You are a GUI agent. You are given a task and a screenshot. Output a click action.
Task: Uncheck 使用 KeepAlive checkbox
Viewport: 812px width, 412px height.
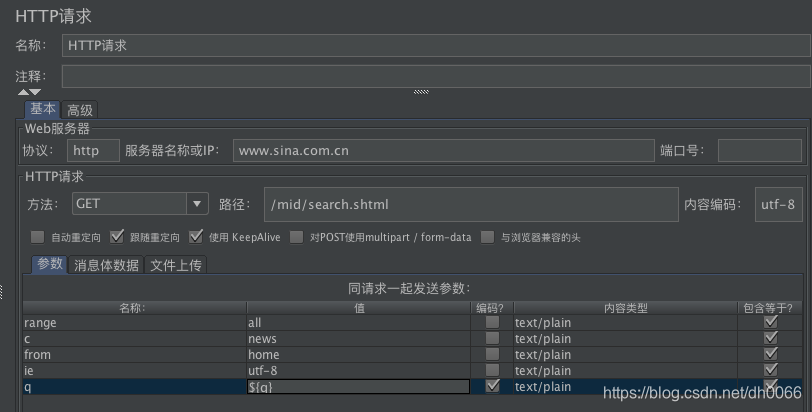point(196,237)
